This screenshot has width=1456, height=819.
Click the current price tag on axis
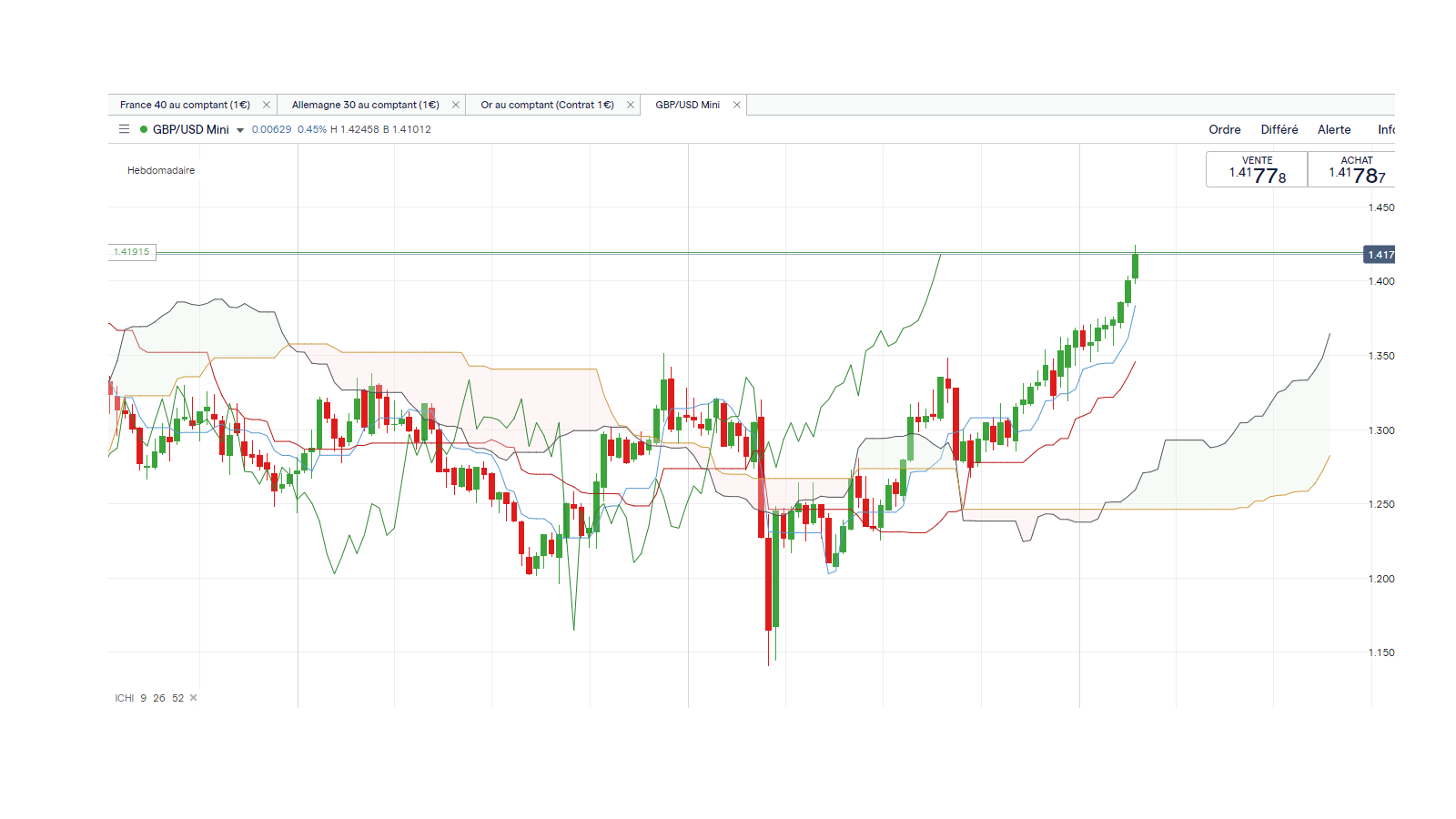1380,255
